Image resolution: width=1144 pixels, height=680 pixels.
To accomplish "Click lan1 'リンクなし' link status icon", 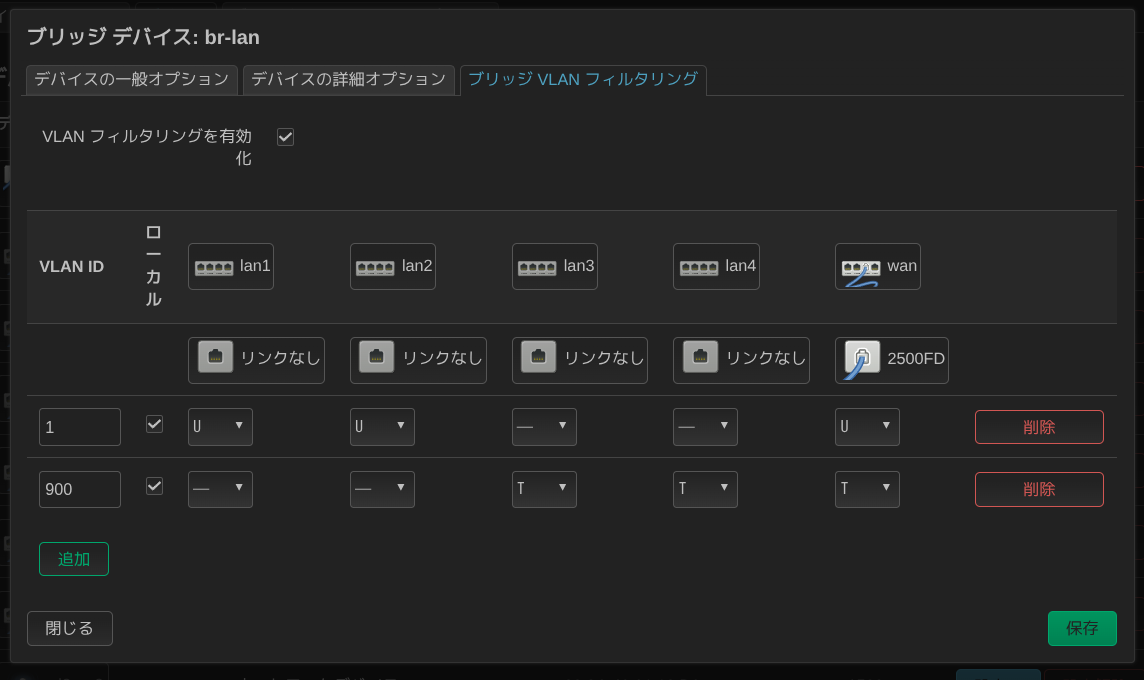I will tap(215, 358).
